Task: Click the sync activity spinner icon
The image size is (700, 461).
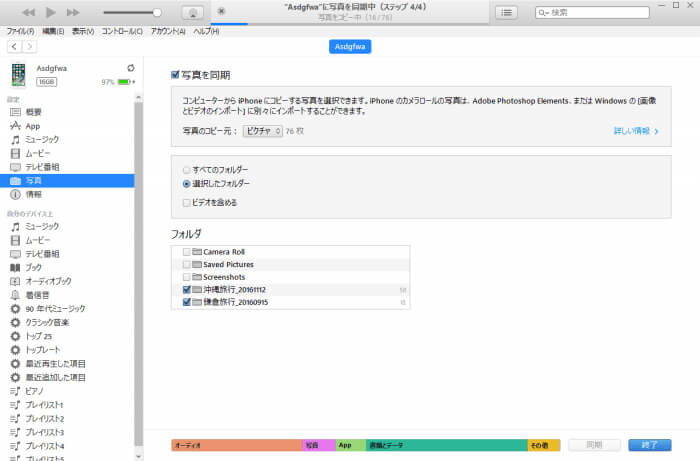Action: coord(221,11)
